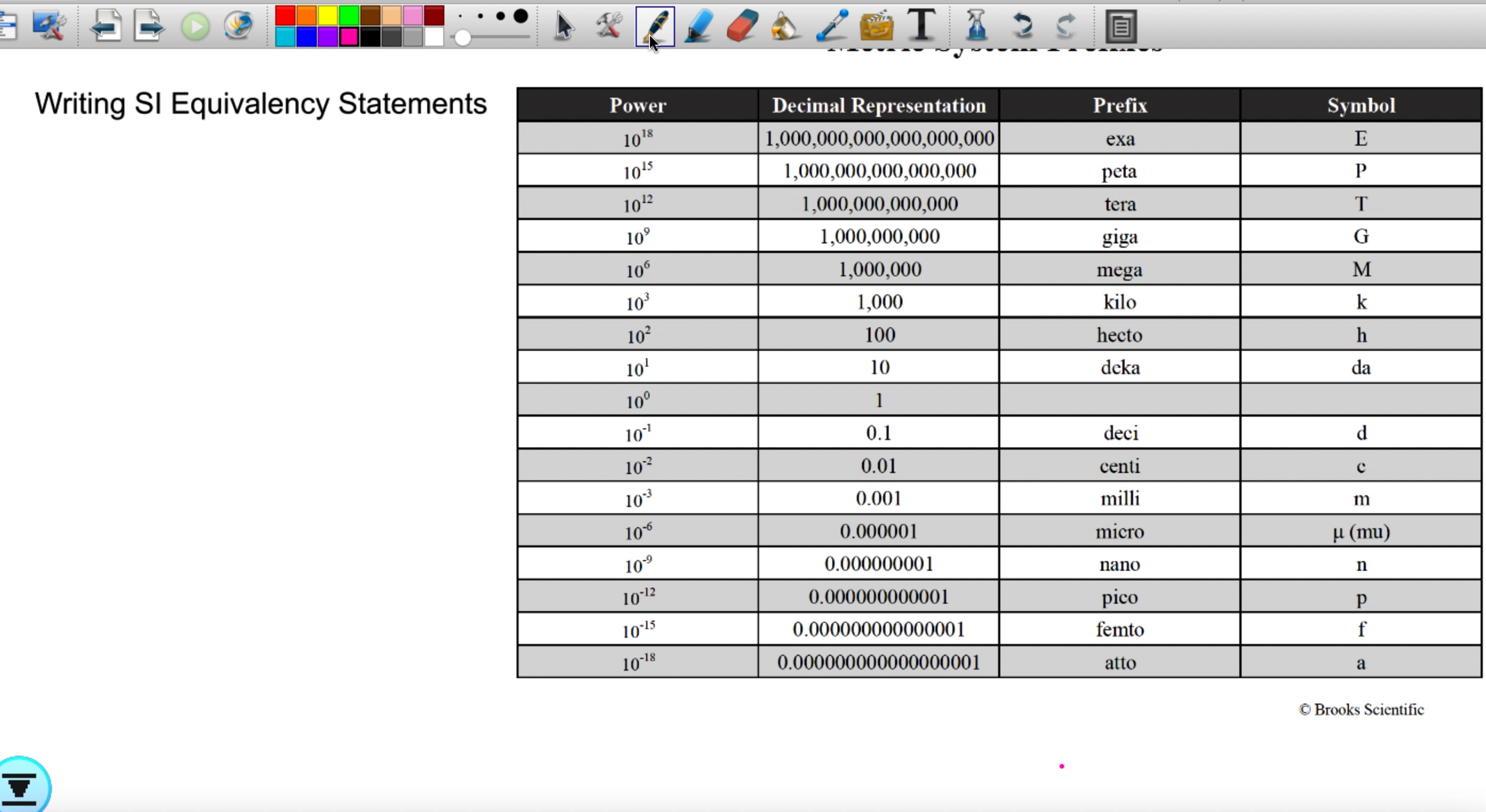Switch to the pointer selection mode
This screenshot has height=812, width=1486.
[x=562, y=26]
